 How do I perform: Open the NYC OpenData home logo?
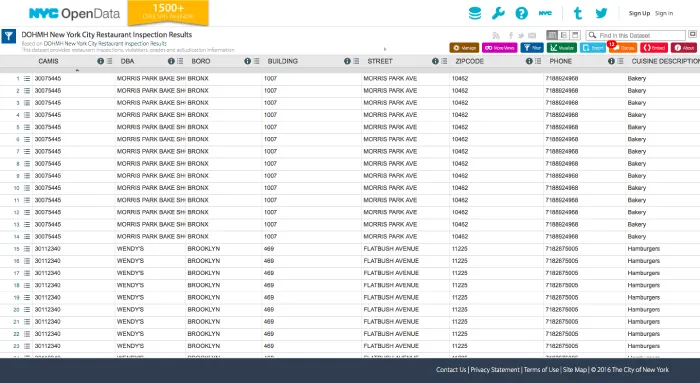click(x=74, y=13)
